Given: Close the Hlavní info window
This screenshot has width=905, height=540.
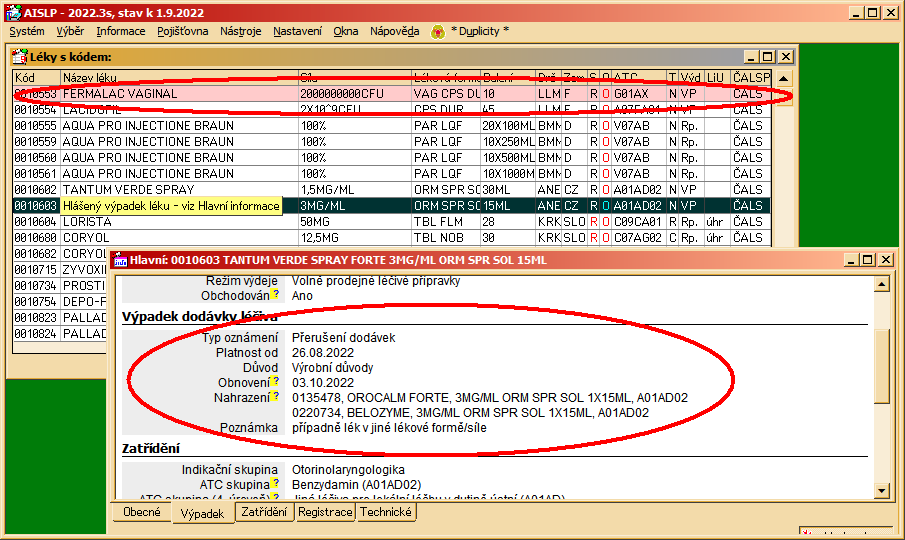Looking at the screenshot, I should tap(886, 260).
